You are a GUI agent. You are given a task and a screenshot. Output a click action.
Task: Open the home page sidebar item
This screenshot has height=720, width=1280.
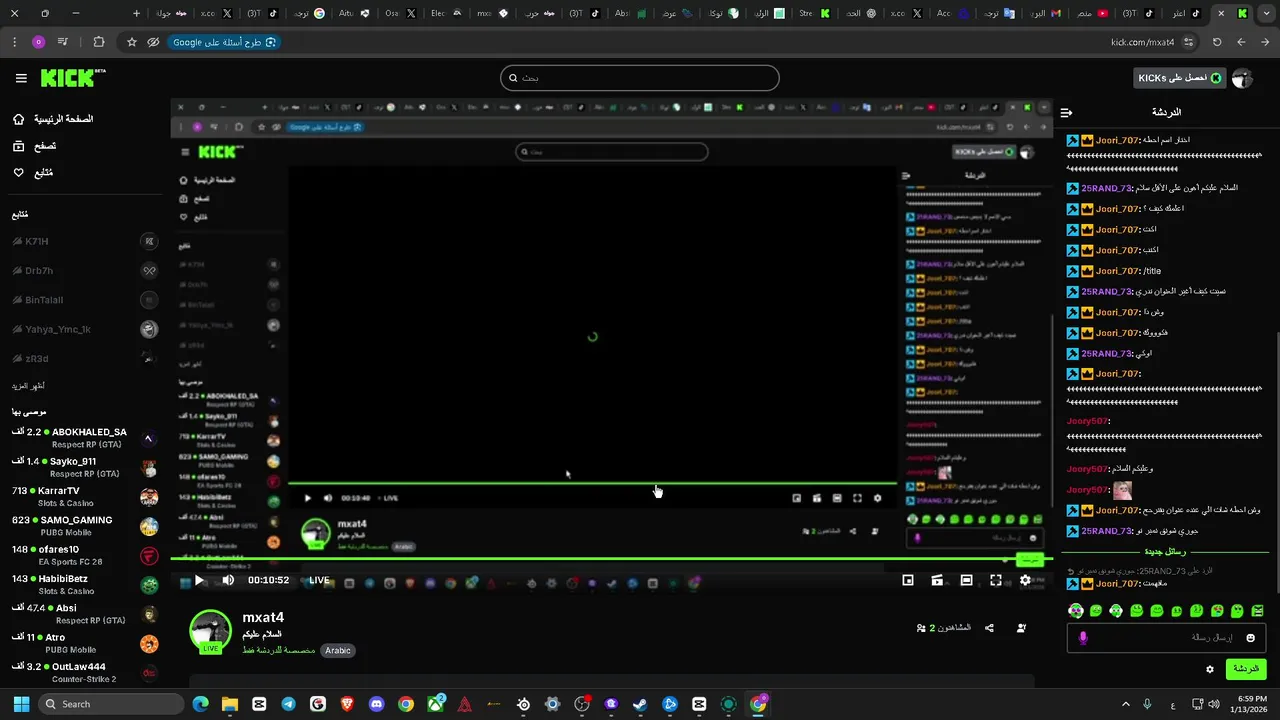[x=52, y=119]
